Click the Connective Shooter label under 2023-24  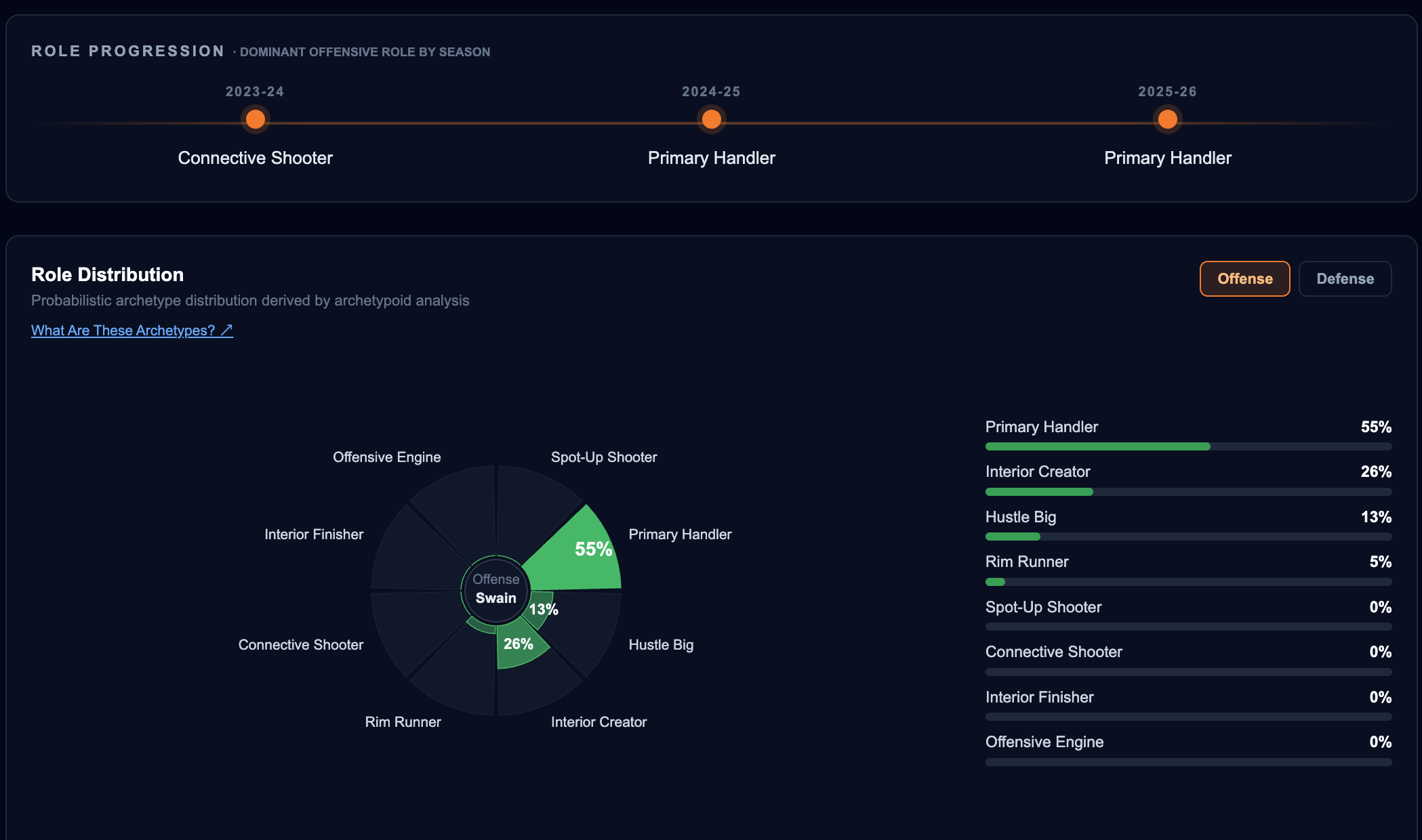tap(255, 158)
